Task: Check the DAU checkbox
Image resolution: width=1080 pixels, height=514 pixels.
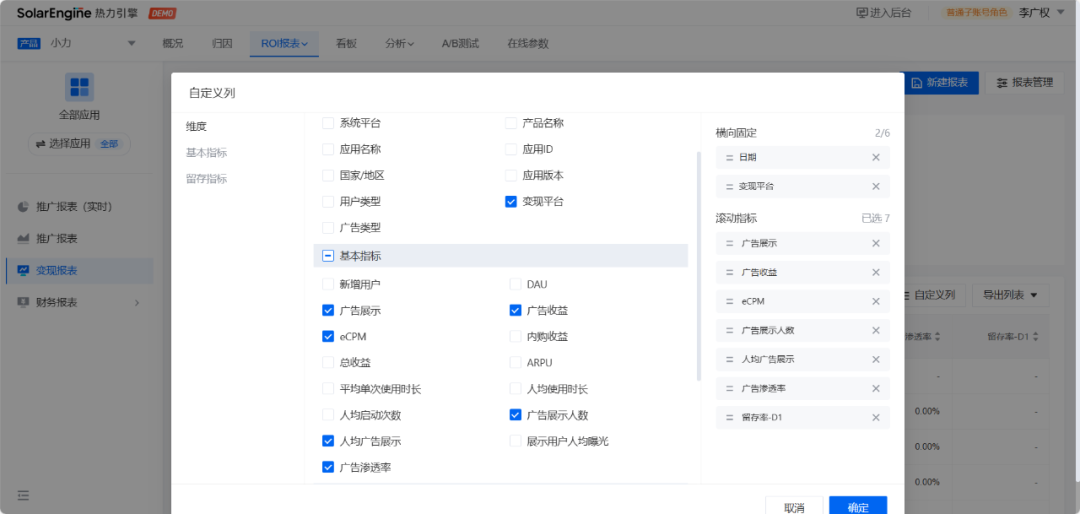Action: click(x=515, y=284)
